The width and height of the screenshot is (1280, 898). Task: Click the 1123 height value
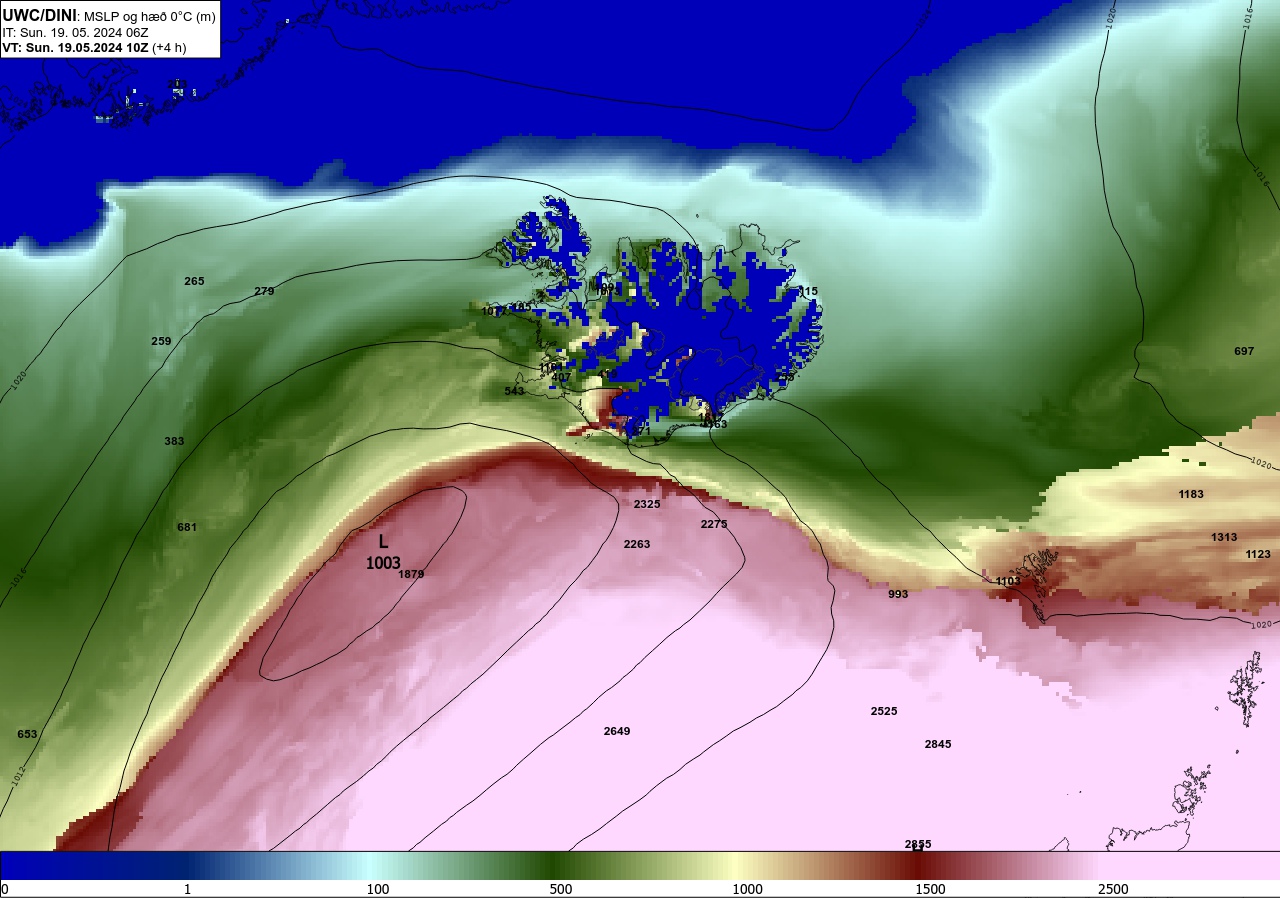tap(1258, 554)
